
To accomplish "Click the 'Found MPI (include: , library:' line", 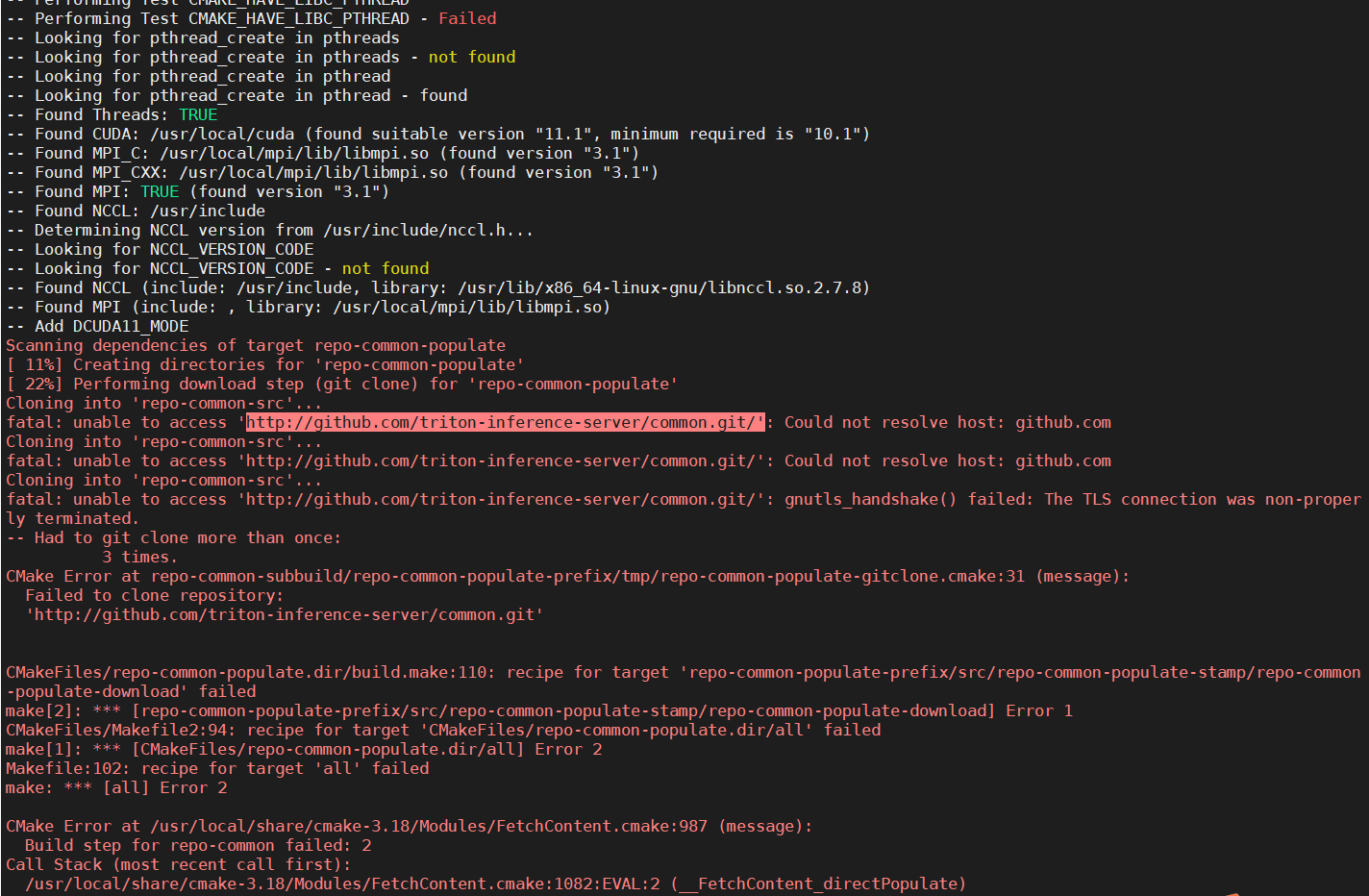I will tap(308, 307).
